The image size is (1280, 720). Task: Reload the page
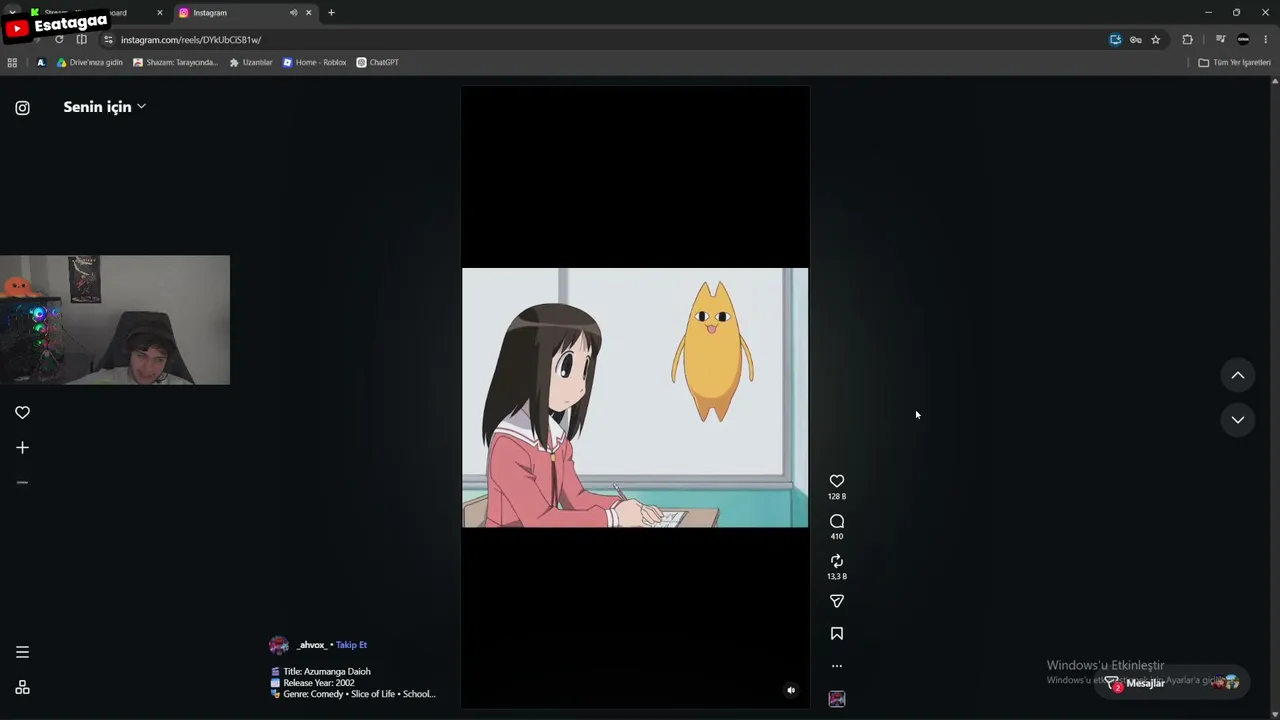click(59, 40)
